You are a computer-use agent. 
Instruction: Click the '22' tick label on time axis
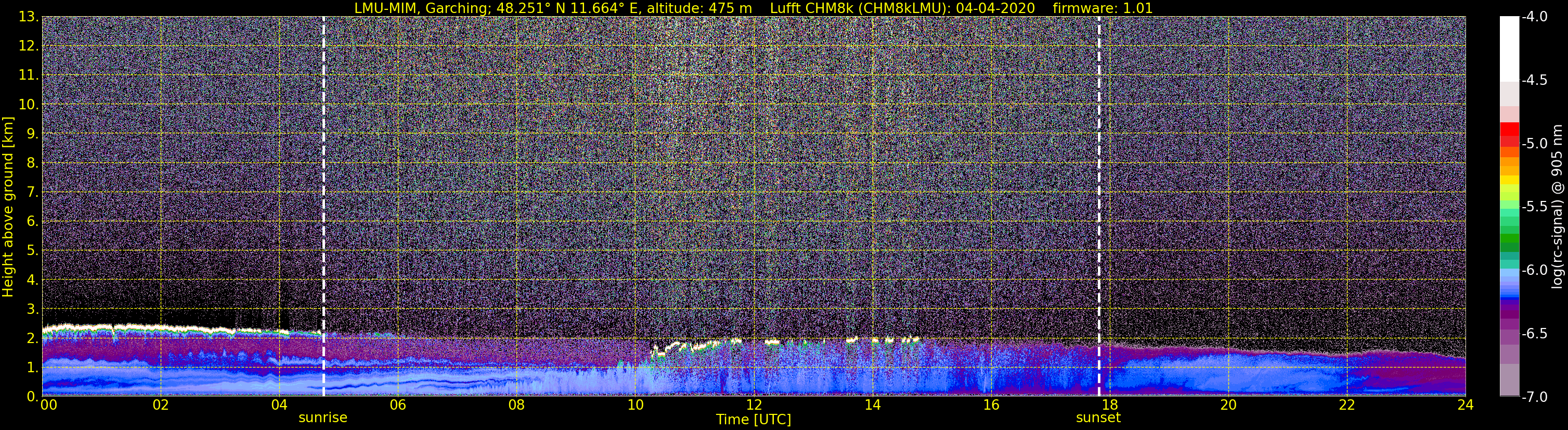pos(1347,405)
